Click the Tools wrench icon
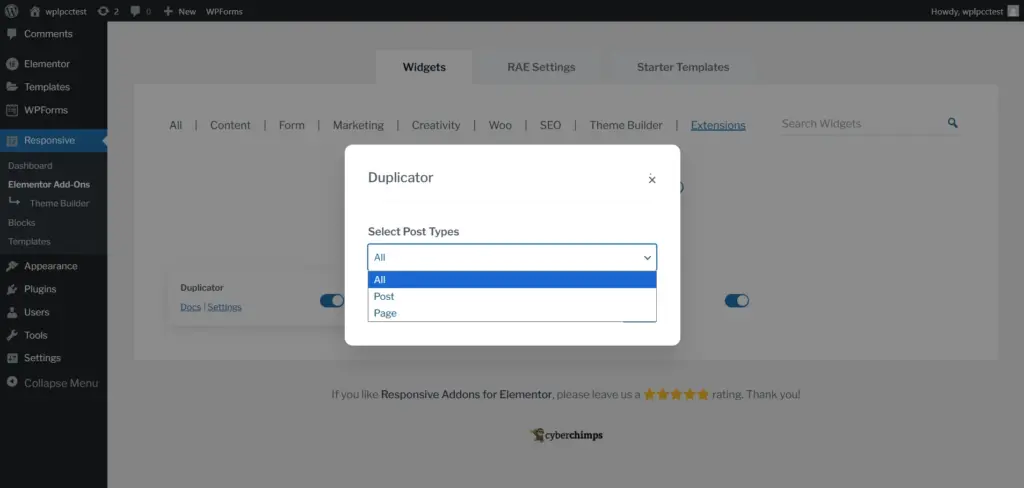The width and height of the screenshot is (1024, 488). click(12, 335)
